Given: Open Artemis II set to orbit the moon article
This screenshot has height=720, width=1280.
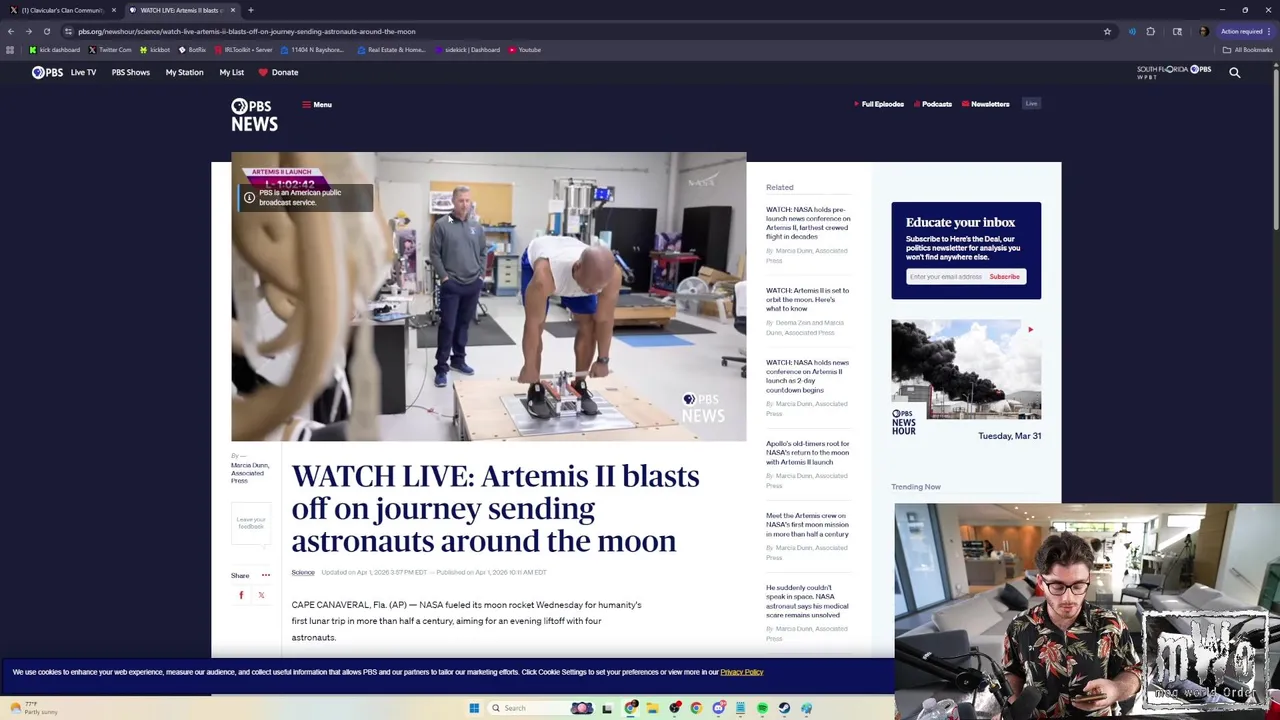Looking at the screenshot, I should point(807,299).
